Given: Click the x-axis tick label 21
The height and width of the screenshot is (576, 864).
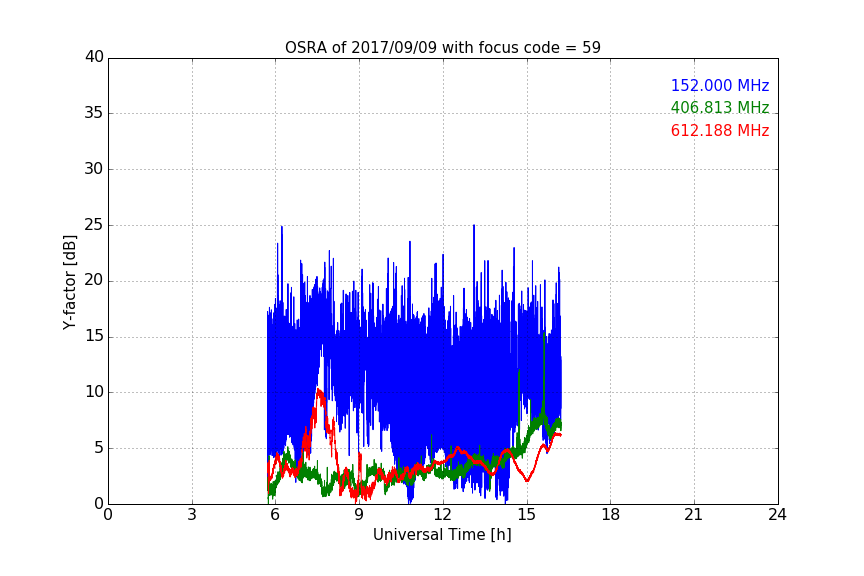Looking at the screenshot, I should [x=694, y=515].
